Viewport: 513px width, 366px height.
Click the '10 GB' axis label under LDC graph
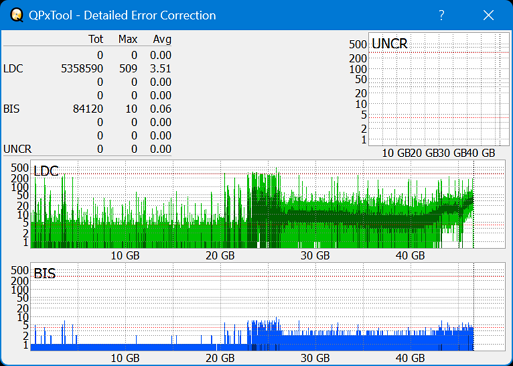[125, 256]
